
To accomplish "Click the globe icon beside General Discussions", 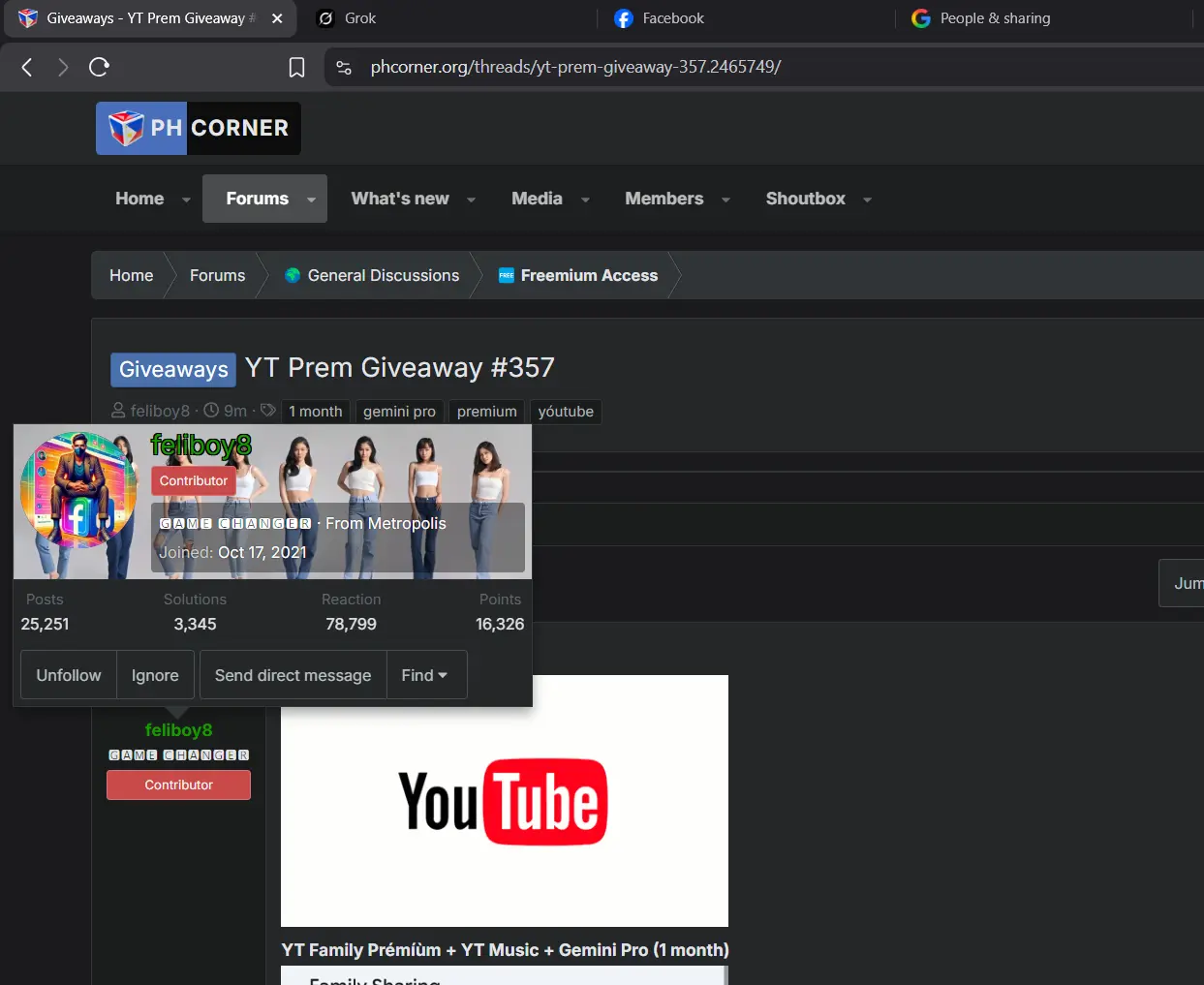I will (x=293, y=275).
